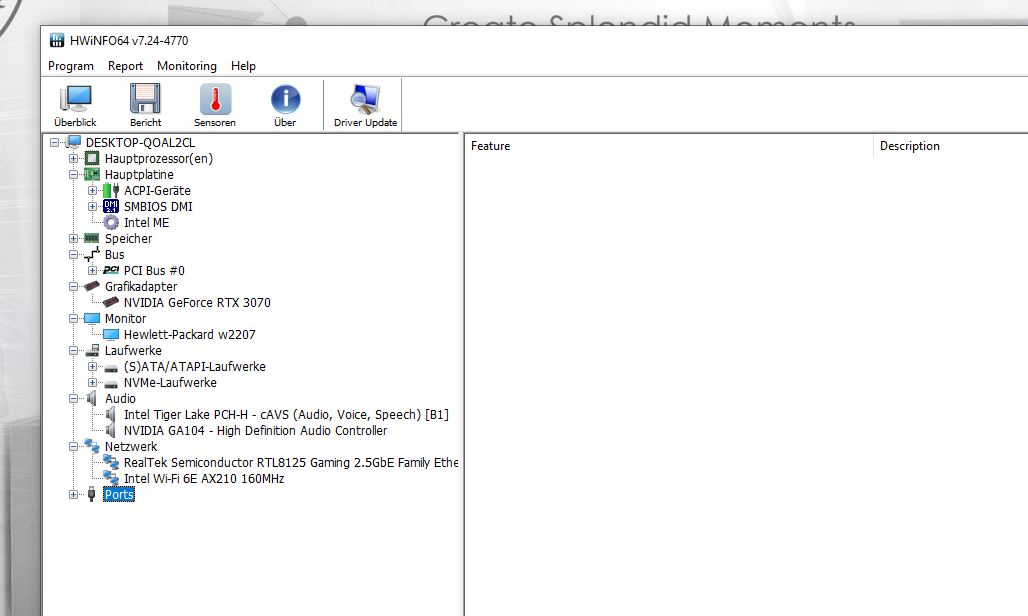The width and height of the screenshot is (1028, 616).
Task: Collapse the Grafikadapter node
Action: pos(73,286)
